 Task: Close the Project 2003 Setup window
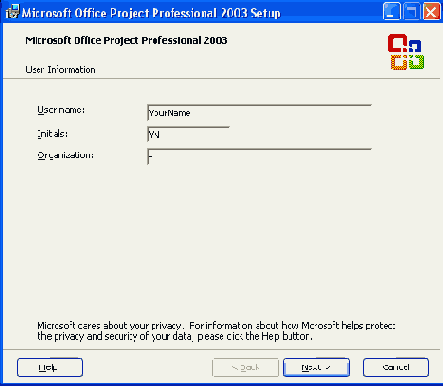(x=431, y=12)
